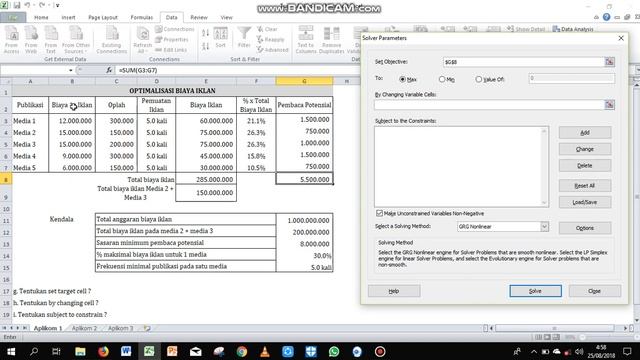
Task: Click the constraints list box
Action: [x=461, y=167]
